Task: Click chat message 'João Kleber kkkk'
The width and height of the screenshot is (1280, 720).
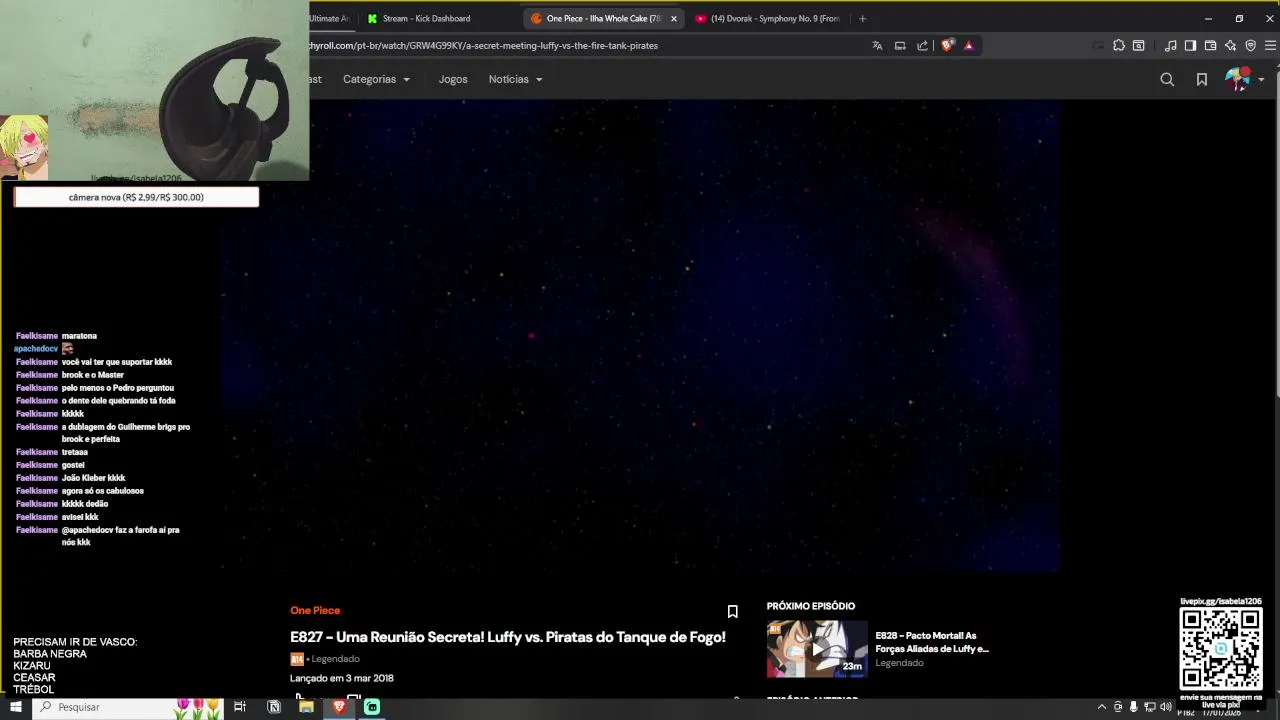Action: [x=93, y=478]
